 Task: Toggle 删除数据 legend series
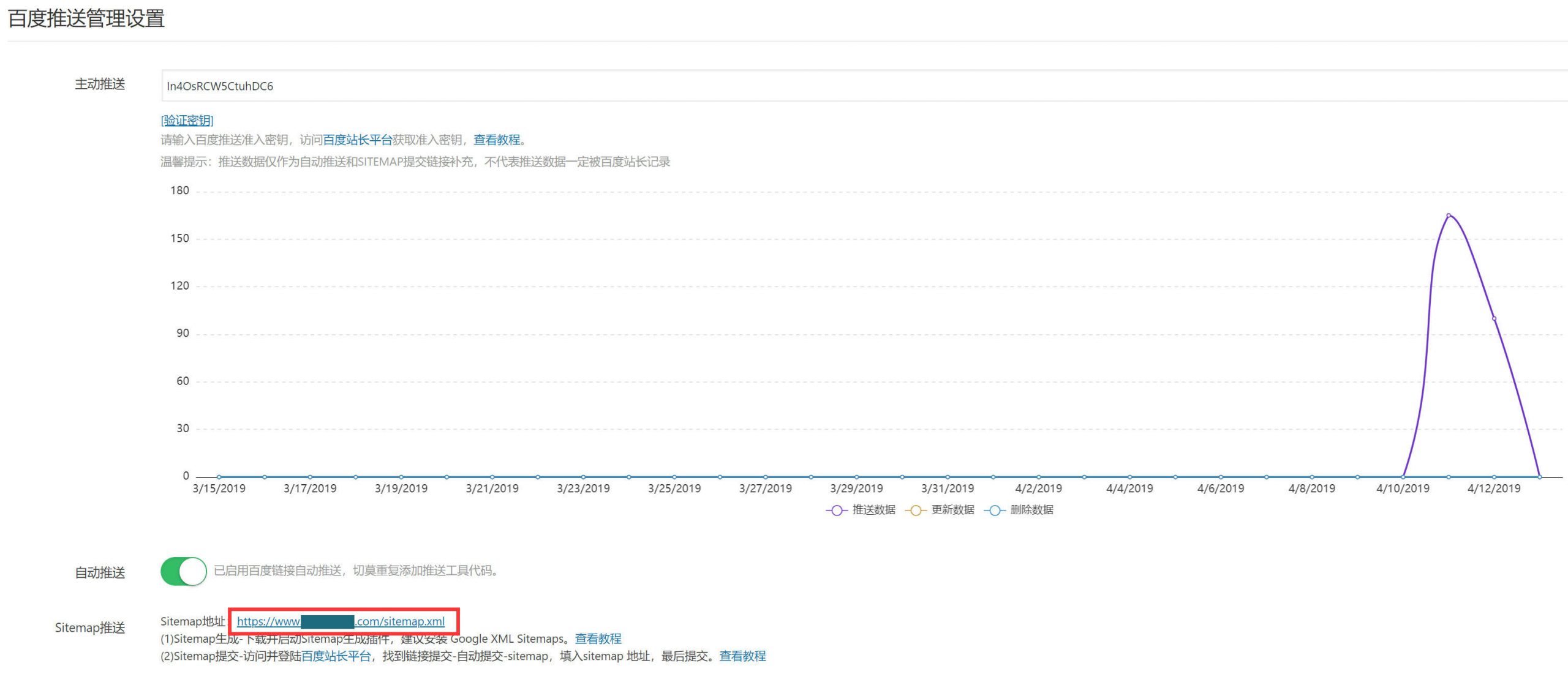pyautogui.click(x=1031, y=510)
